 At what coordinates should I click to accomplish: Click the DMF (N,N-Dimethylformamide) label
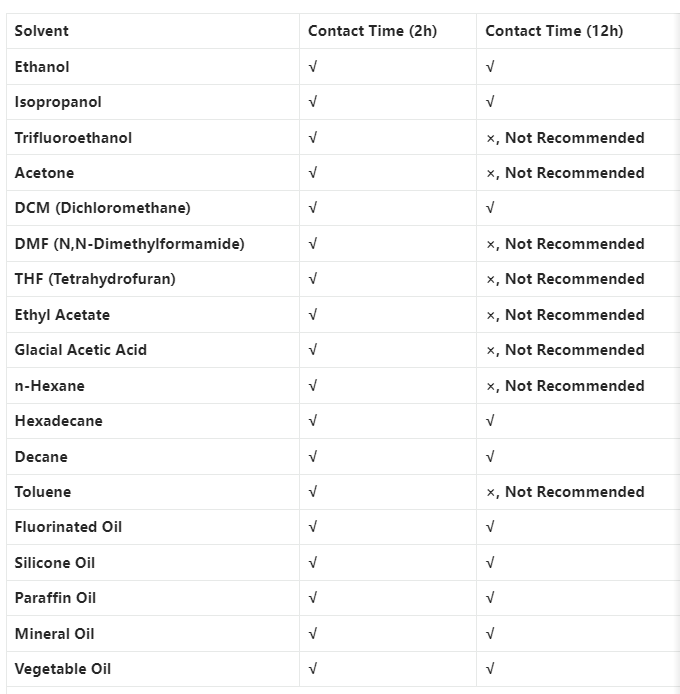click(x=129, y=244)
